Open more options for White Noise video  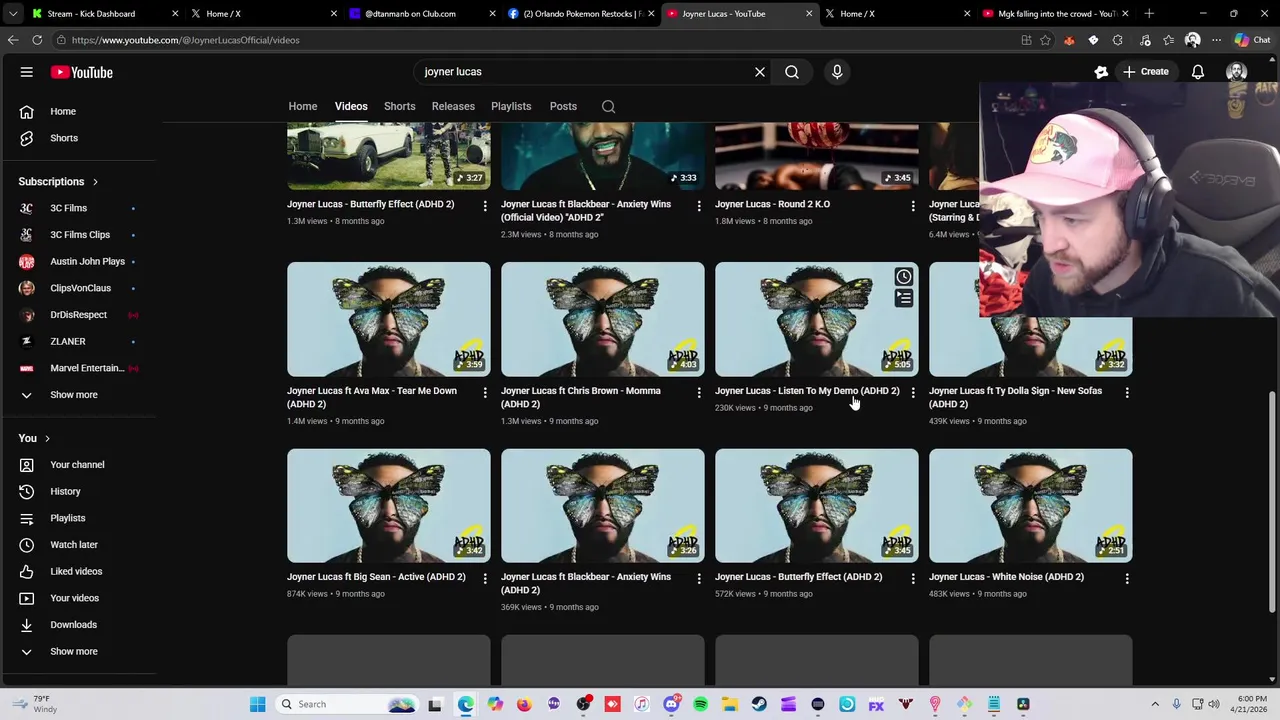click(x=1127, y=579)
